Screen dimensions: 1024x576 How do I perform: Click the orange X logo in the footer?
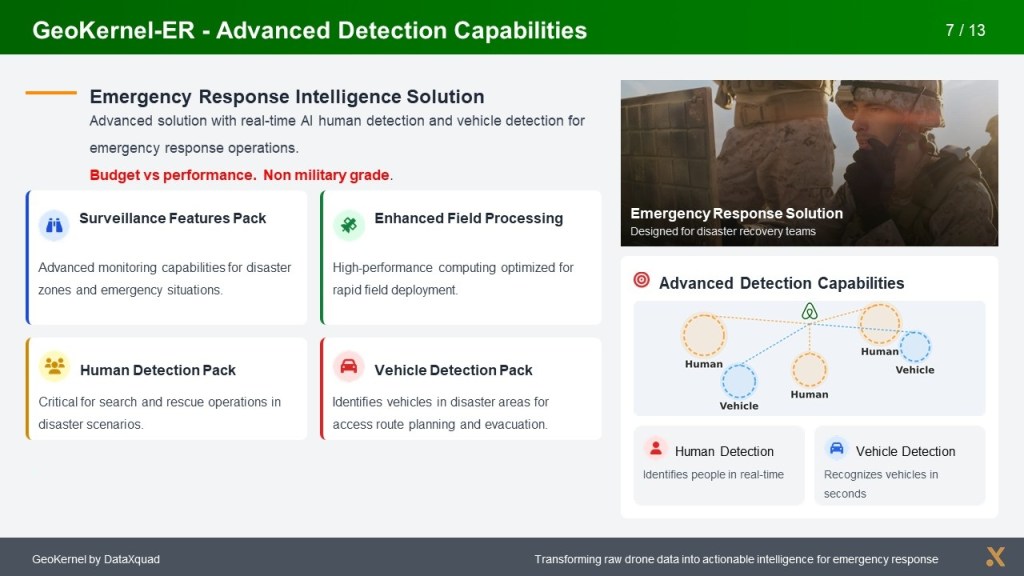[994, 557]
